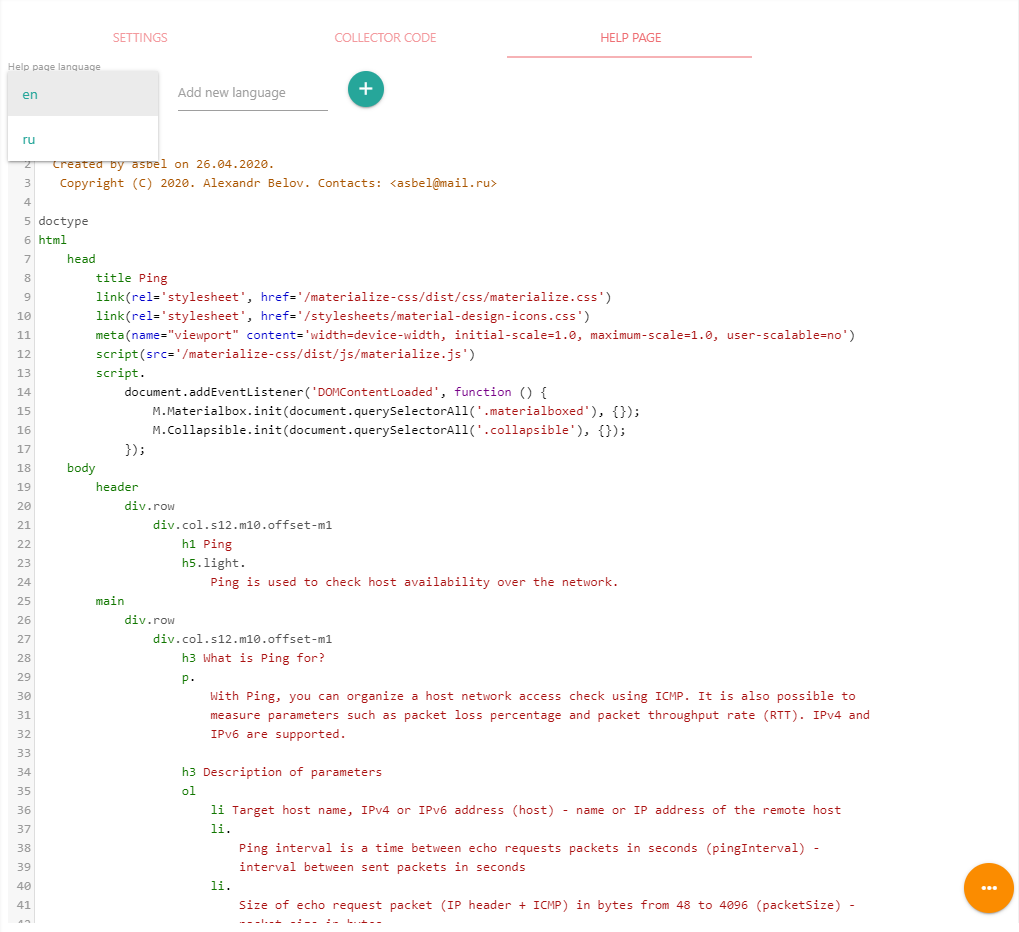This screenshot has width=1019, height=932.
Task: Click the "main" tag on line 25
Action: pyautogui.click(x=110, y=601)
